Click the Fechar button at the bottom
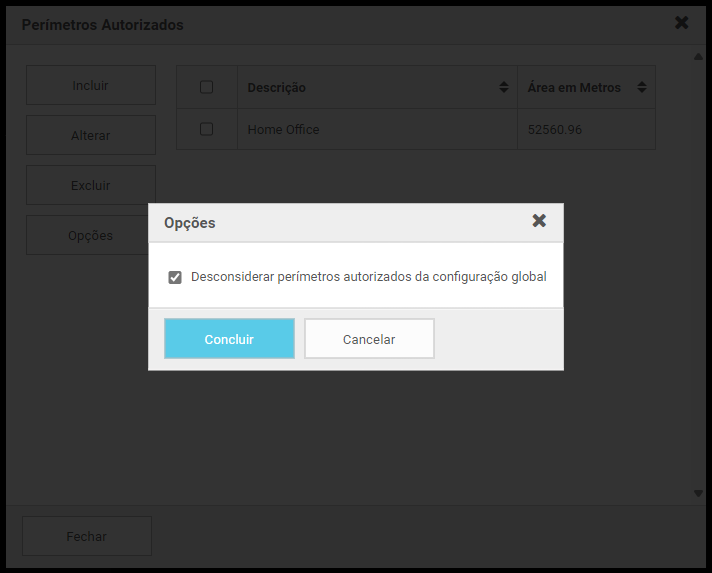The image size is (712, 573). tap(87, 537)
